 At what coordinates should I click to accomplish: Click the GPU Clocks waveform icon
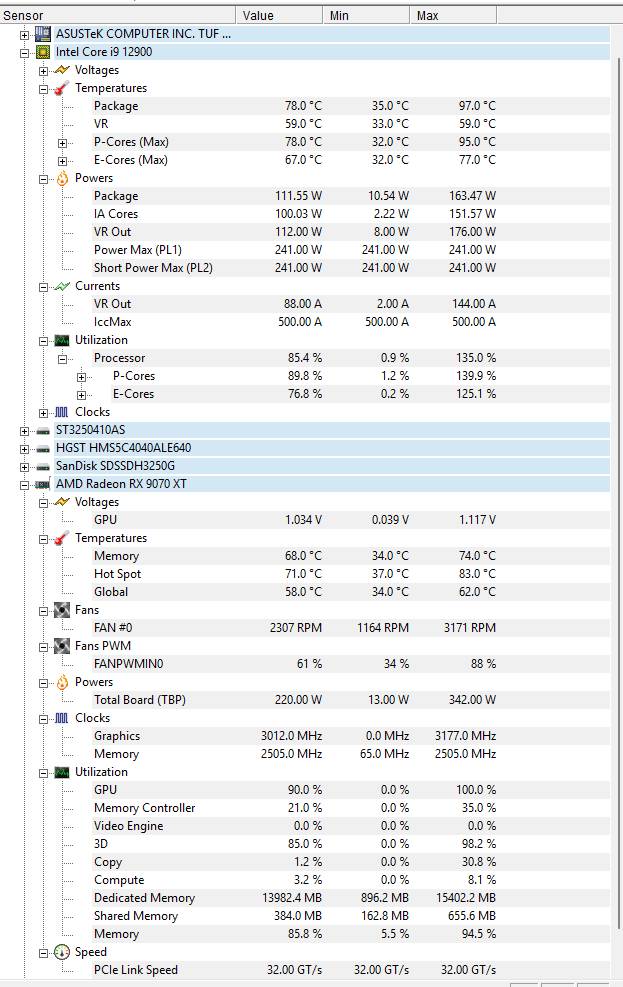tap(62, 718)
